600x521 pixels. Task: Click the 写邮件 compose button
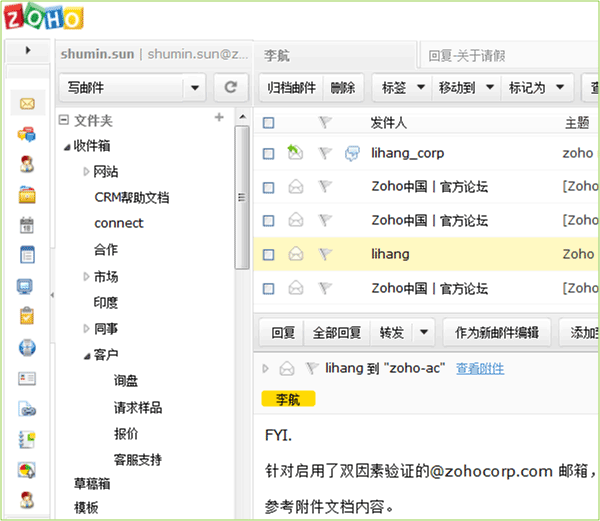(x=122, y=88)
